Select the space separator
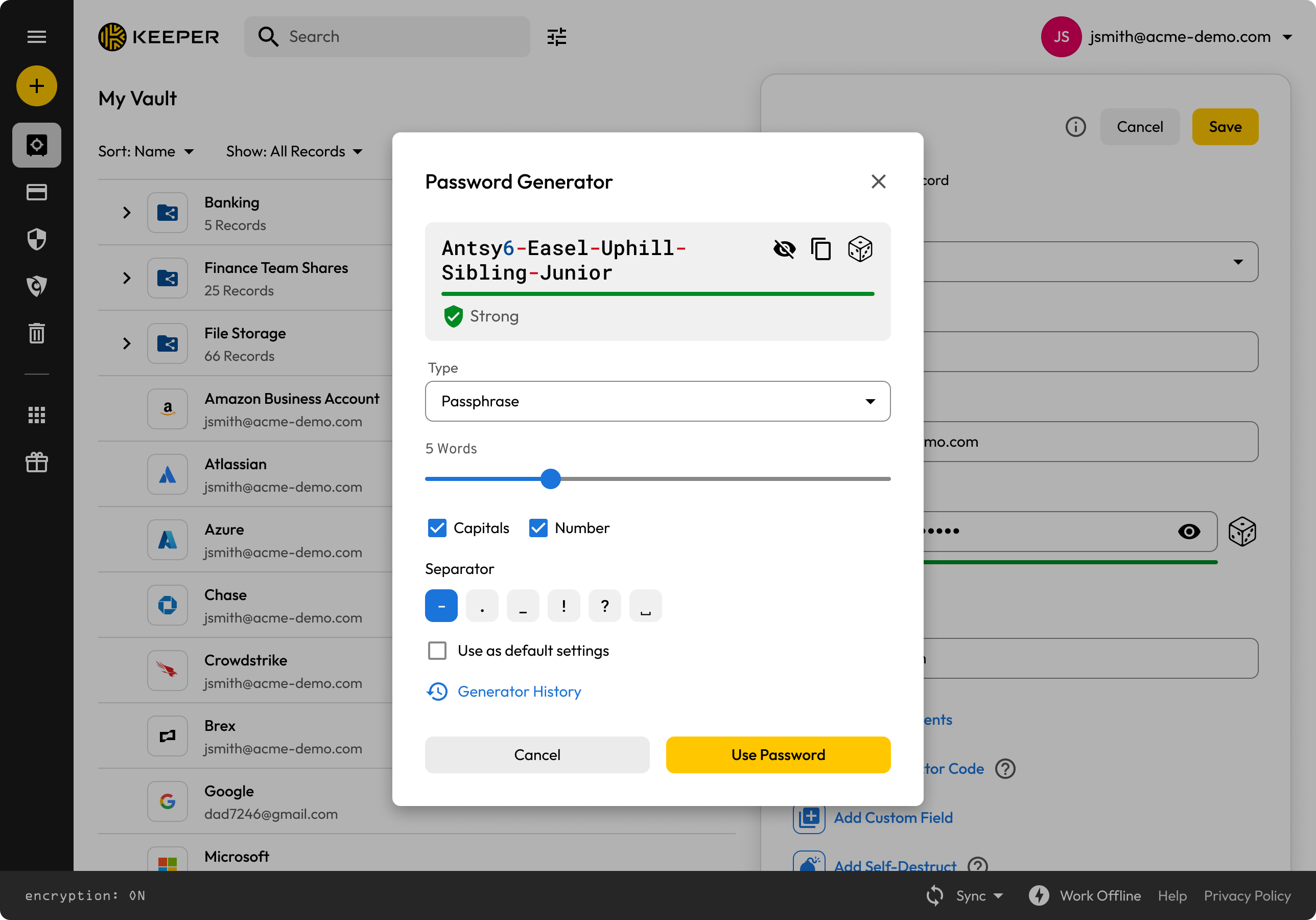 click(x=645, y=606)
